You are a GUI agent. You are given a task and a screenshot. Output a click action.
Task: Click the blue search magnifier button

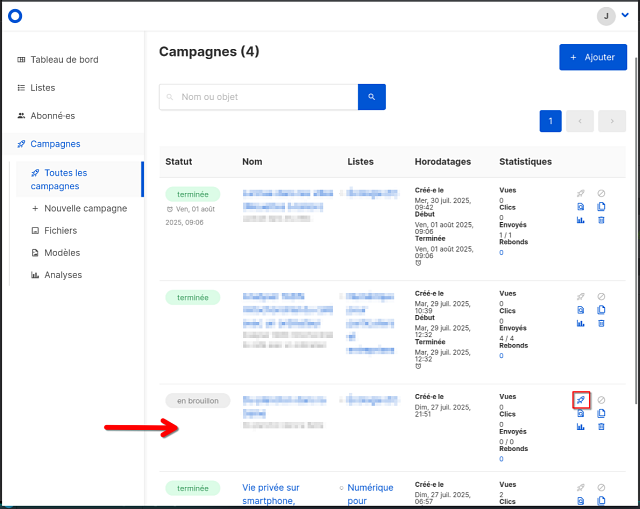click(371, 97)
